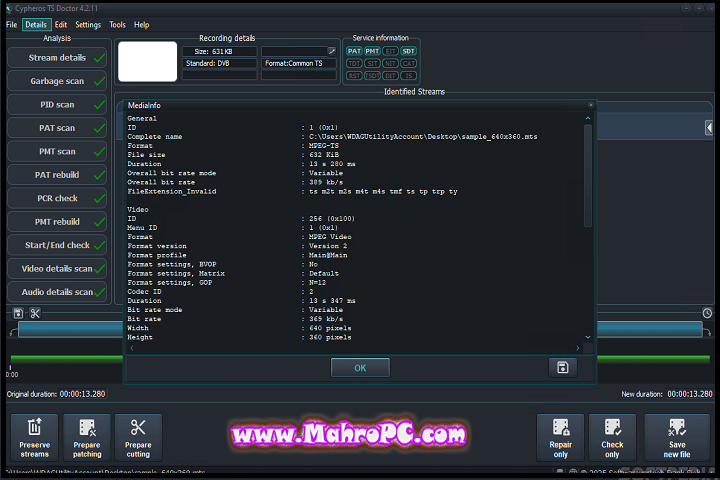Start the PAT rebuild step

click(x=57, y=175)
